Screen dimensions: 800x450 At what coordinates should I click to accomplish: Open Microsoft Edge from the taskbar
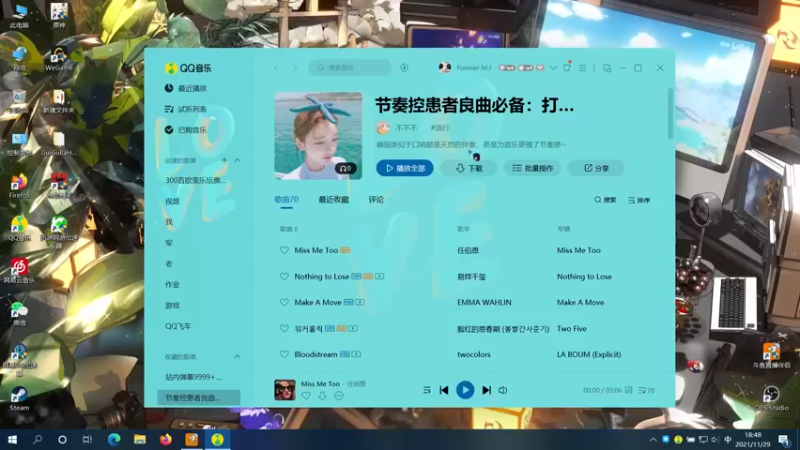pos(114,439)
